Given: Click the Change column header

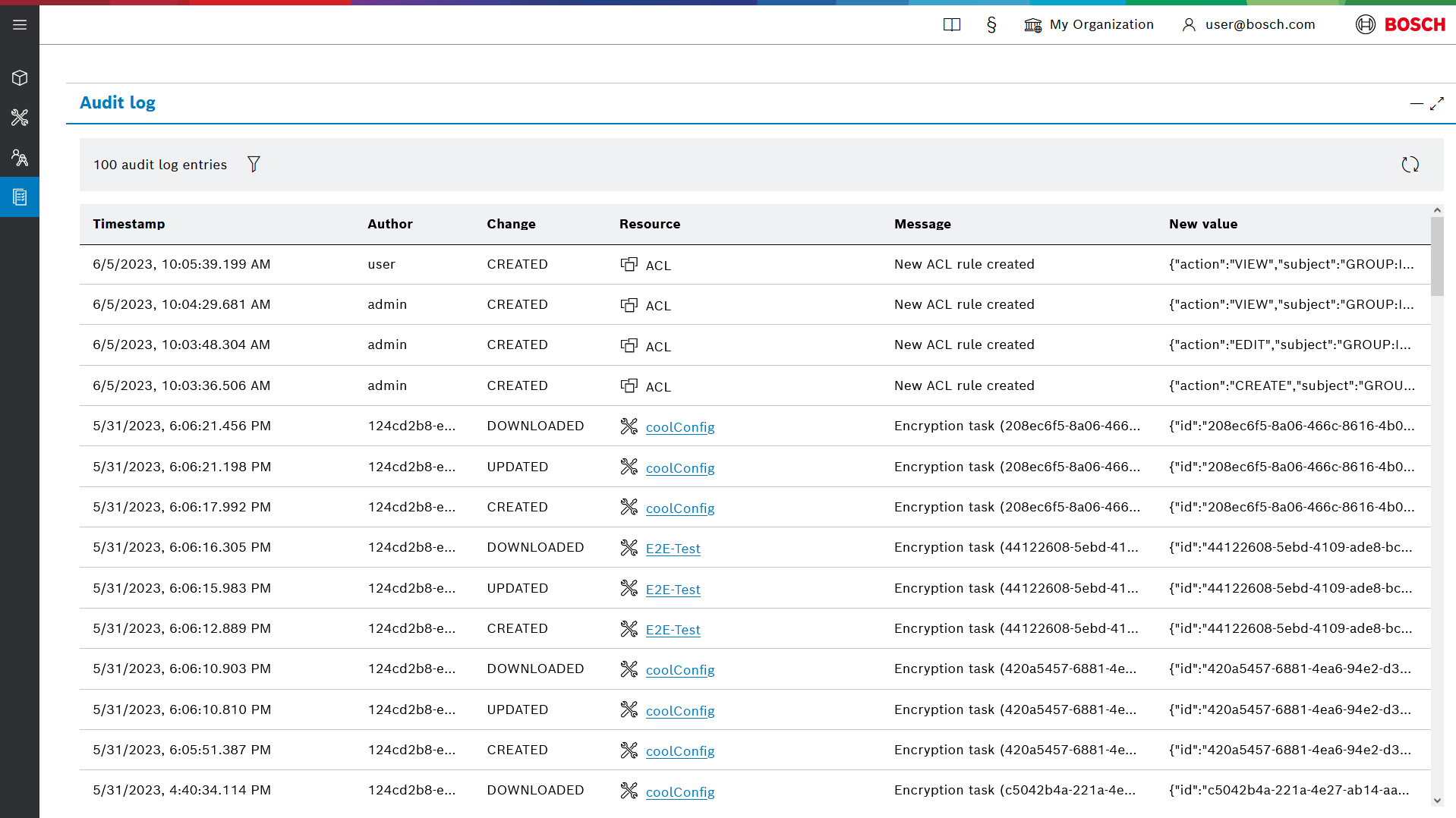Looking at the screenshot, I should 511,224.
